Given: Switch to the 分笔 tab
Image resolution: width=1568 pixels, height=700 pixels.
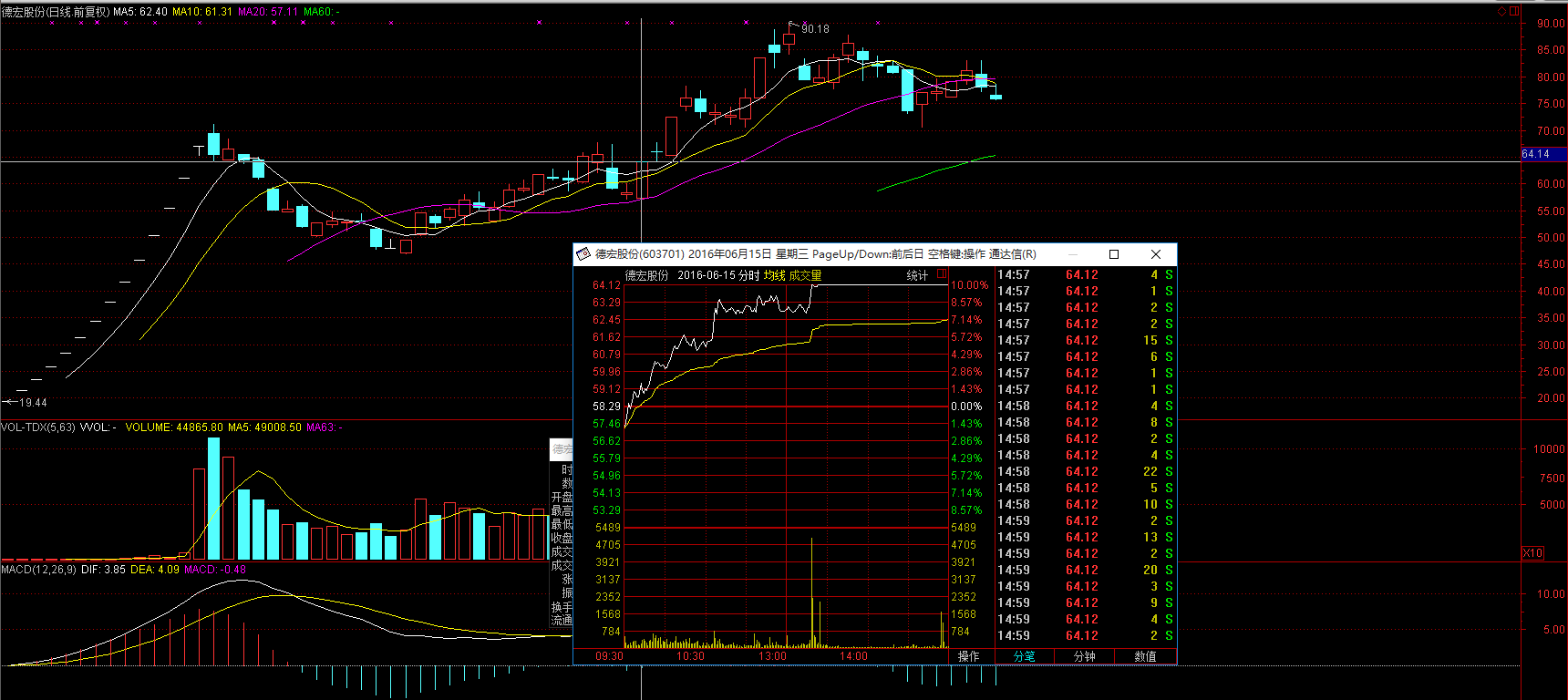Looking at the screenshot, I should point(1024,656).
